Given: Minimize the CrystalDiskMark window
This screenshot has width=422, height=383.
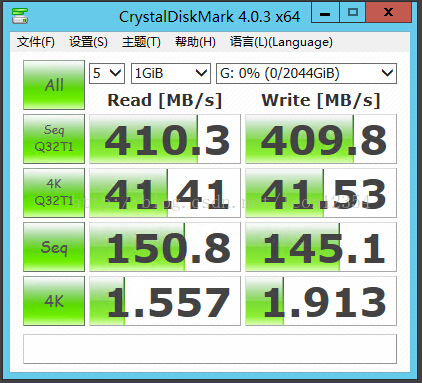Looking at the screenshot, I should click(325, 13).
